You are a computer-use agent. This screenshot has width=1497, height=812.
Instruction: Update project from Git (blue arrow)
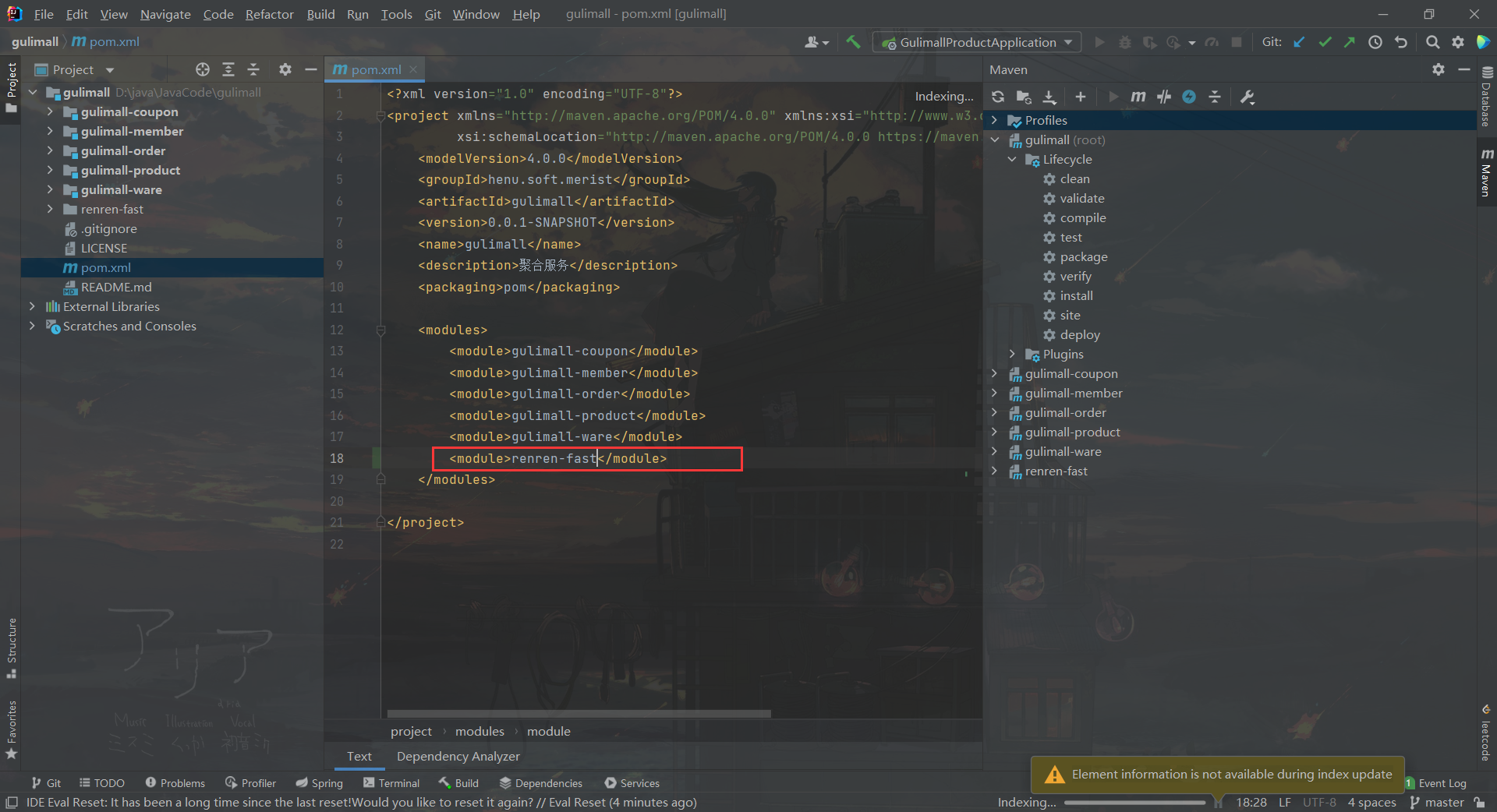pyautogui.click(x=1299, y=42)
